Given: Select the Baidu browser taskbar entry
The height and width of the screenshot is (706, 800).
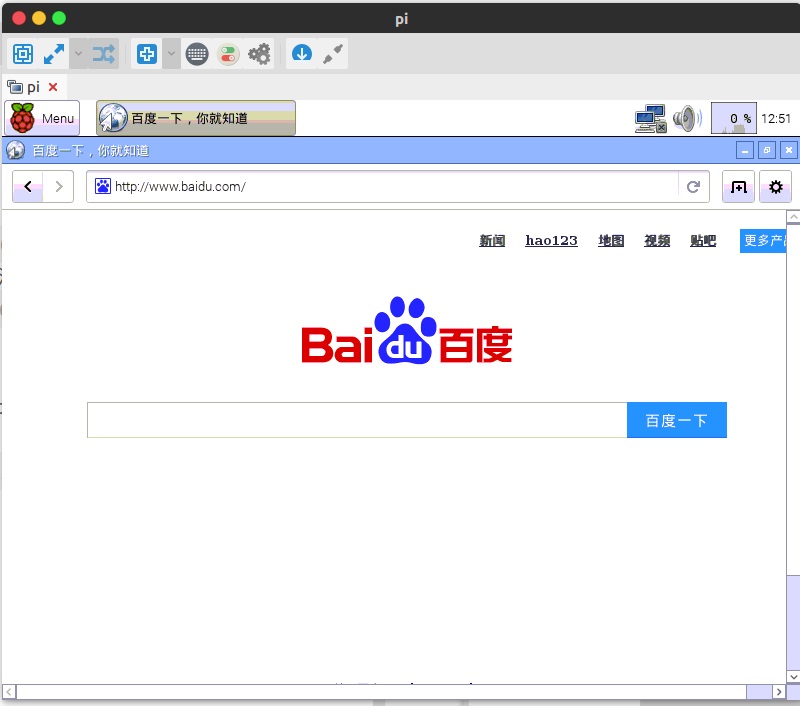Looking at the screenshot, I should pos(196,118).
